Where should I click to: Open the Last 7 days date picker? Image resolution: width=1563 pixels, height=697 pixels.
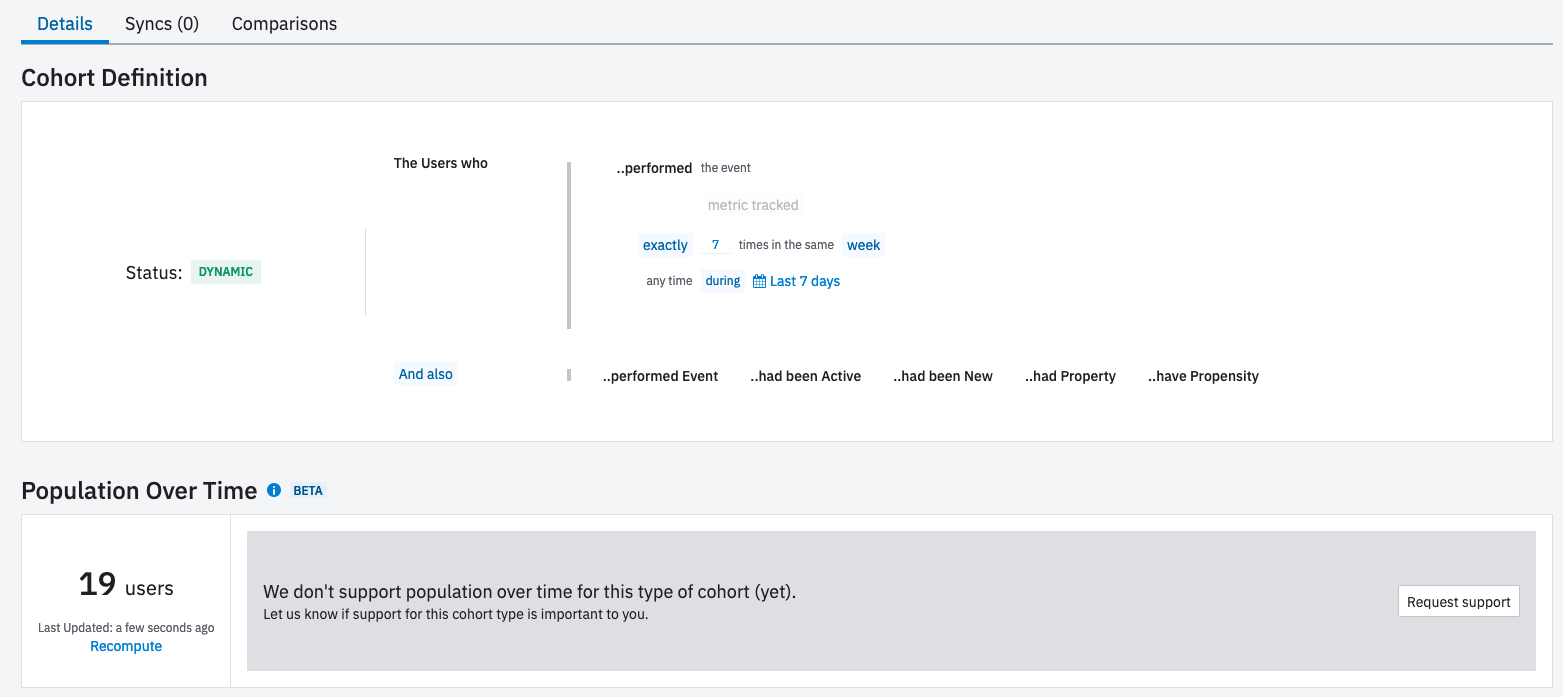[804, 282]
